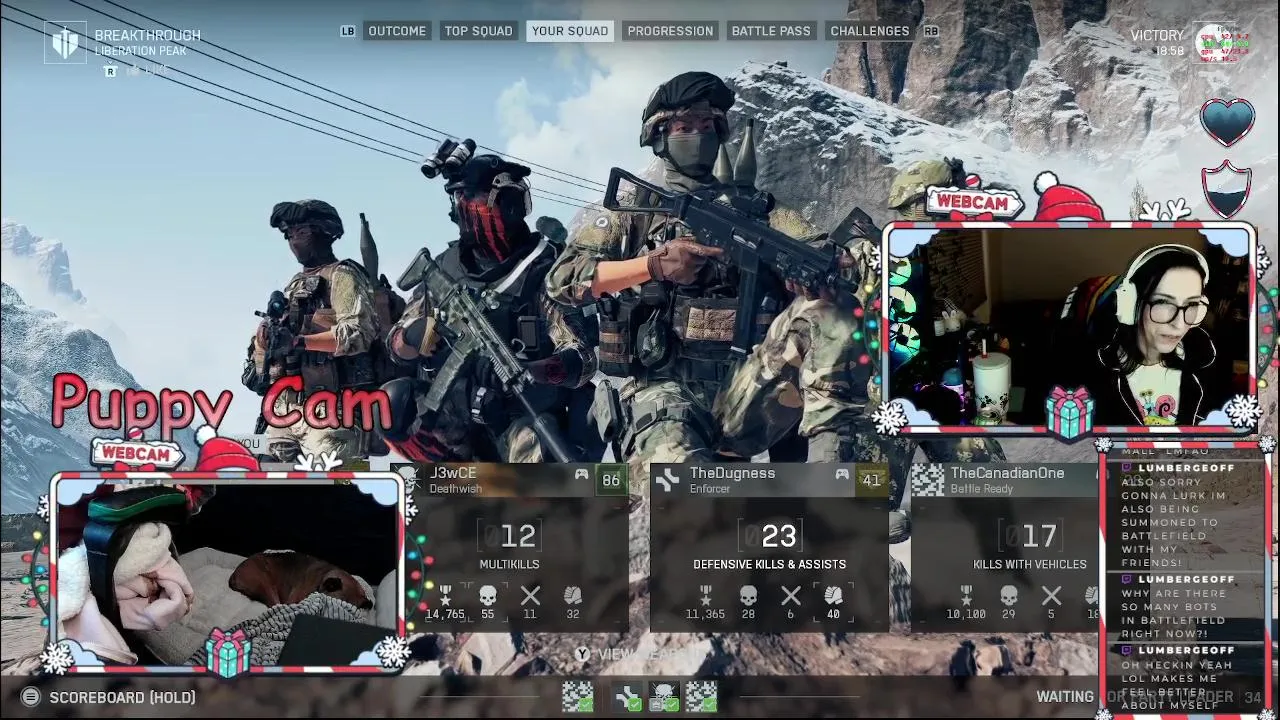Click TheDugness's Enforcer title
The image size is (1280, 720).
tap(710, 489)
